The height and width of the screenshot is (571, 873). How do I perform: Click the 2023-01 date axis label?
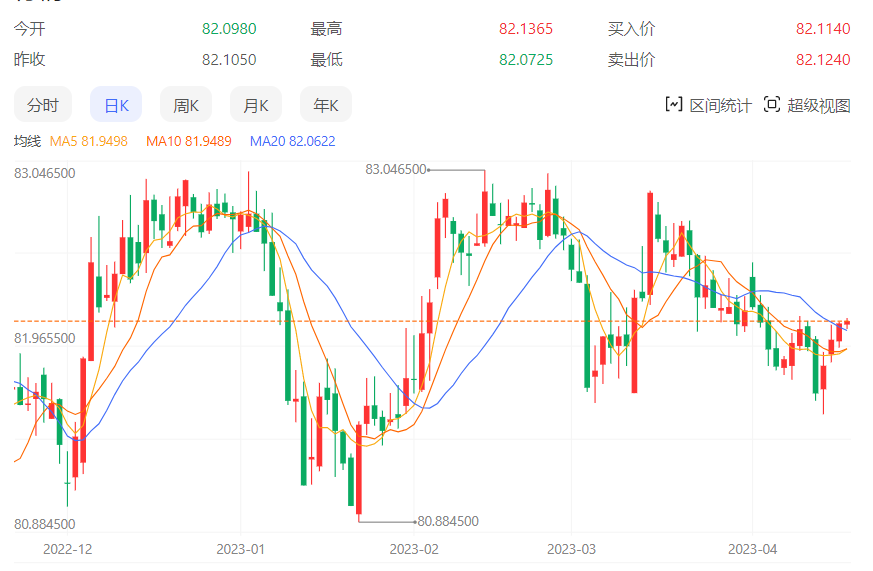[x=240, y=549]
